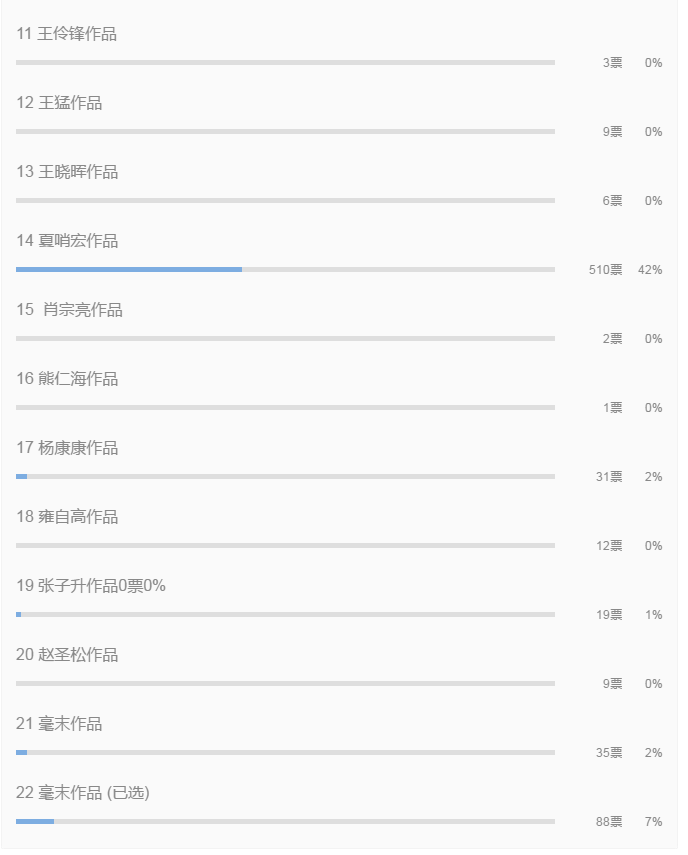Click the 31票 vote count
This screenshot has height=855, width=688.
point(609,477)
